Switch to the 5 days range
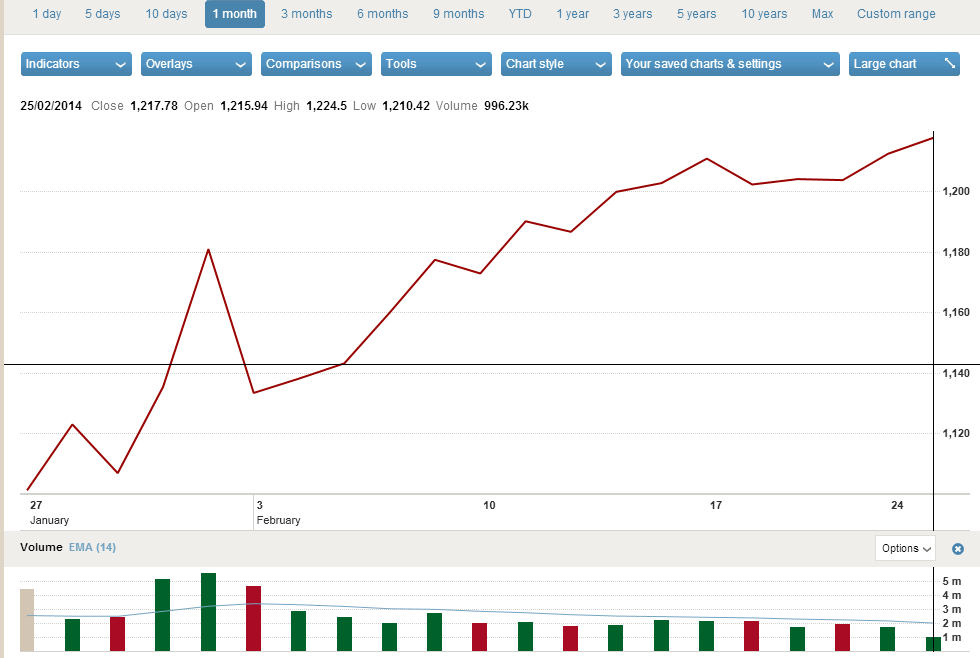 click(102, 14)
